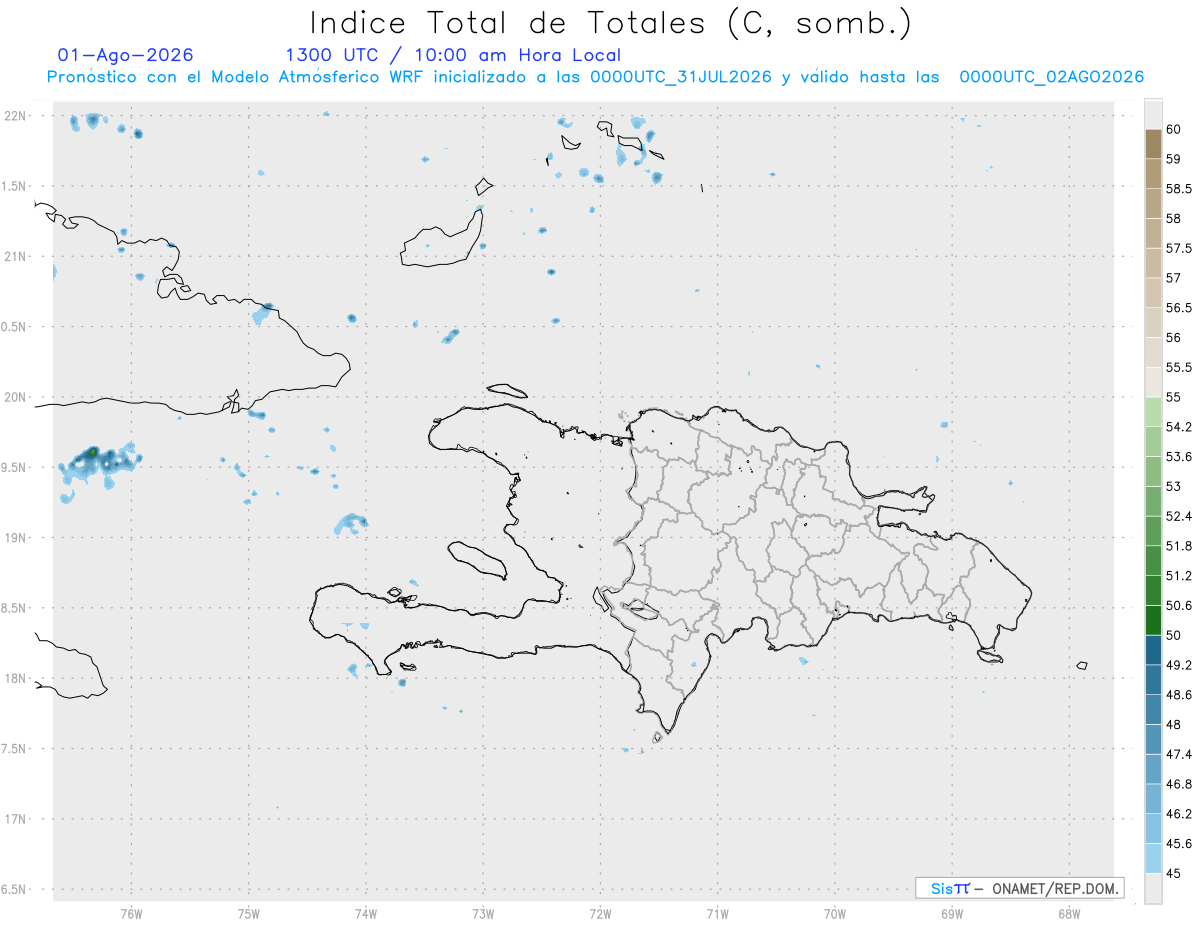Click the legend value '51.2'
The image size is (1200, 927).
(x=1179, y=575)
